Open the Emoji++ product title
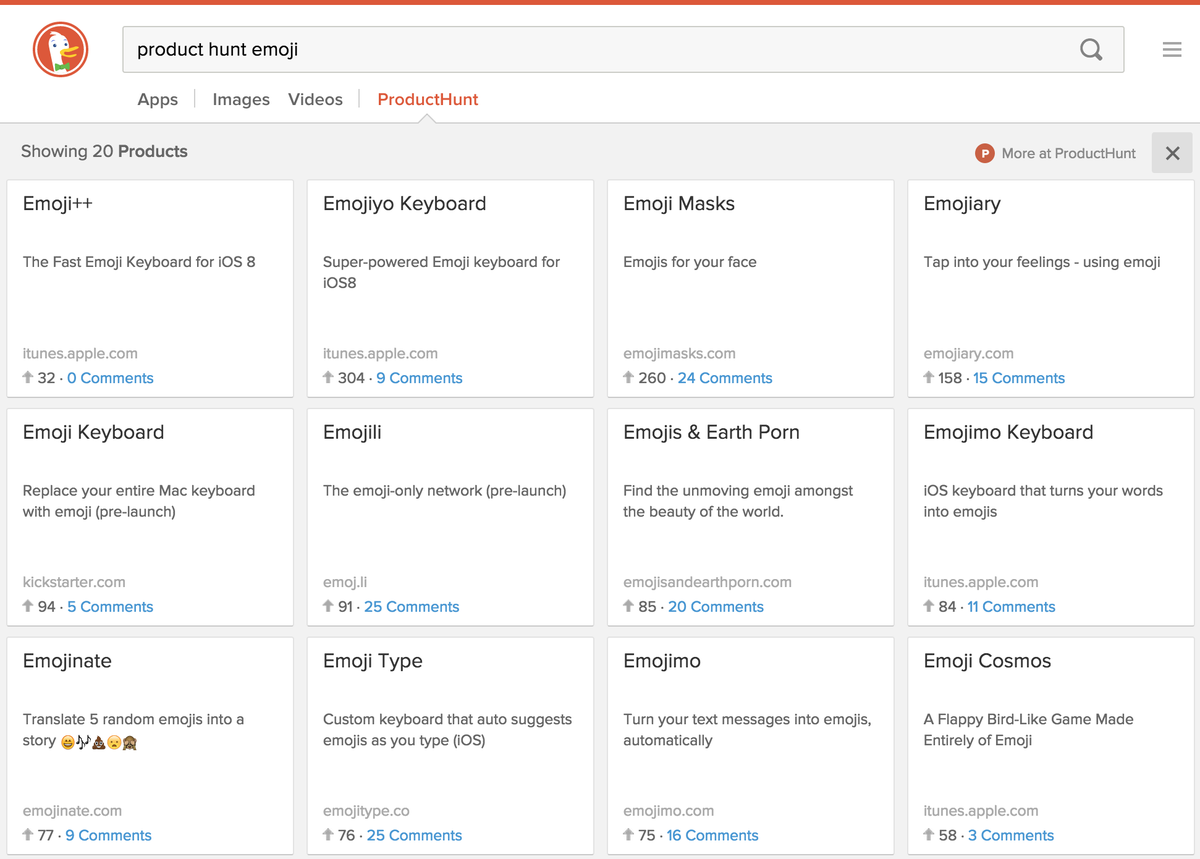Screen dimensions: 1200x859 click(x=58, y=204)
